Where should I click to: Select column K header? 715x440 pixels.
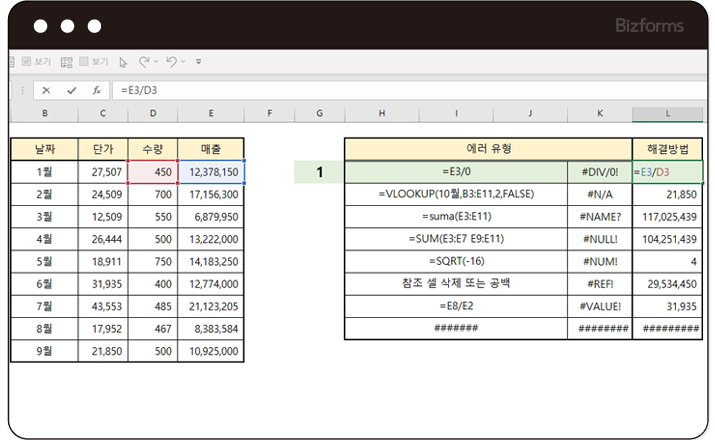click(x=600, y=114)
